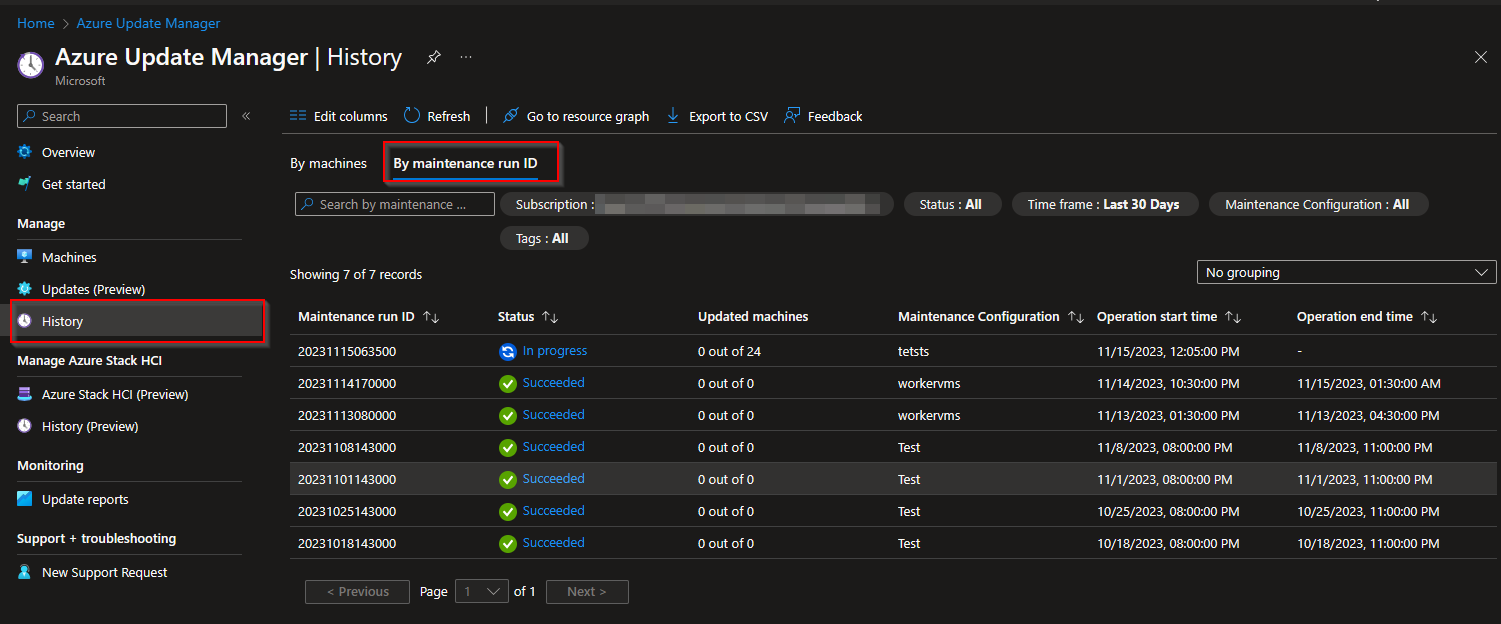Open the No grouping dropdown
This screenshot has width=1501, height=624.
[1346, 272]
